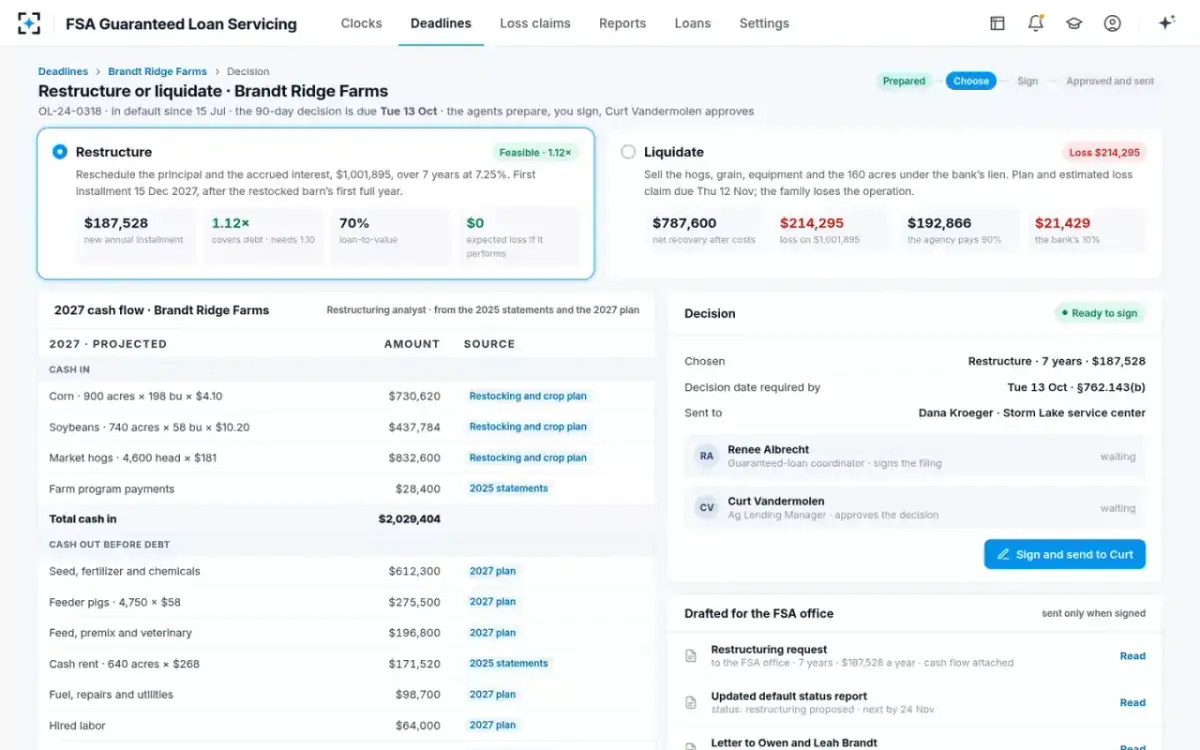Launch the sparkle assistant icon
Image resolution: width=1200 pixels, height=750 pixels.
click(1166, 23)
